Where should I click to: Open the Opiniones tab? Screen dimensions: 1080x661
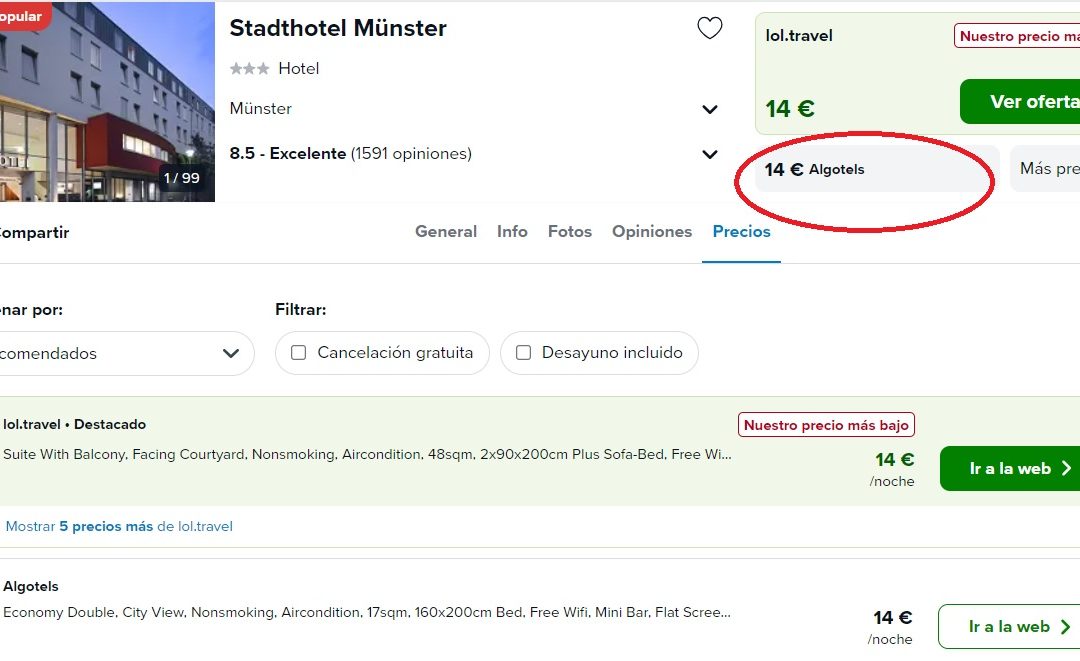coord(652,231)
